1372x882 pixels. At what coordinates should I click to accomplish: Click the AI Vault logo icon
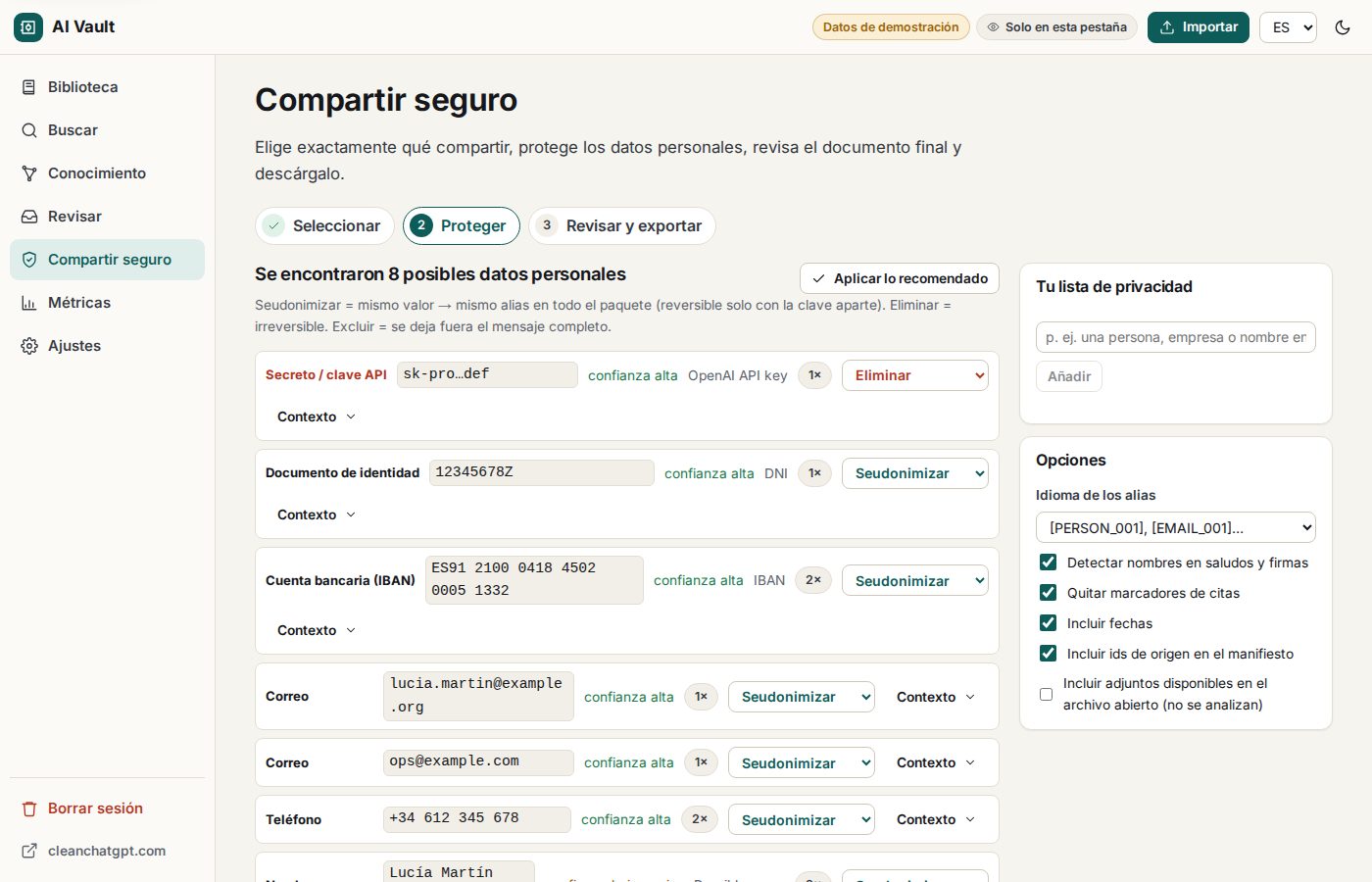click(x=28, y=27)
